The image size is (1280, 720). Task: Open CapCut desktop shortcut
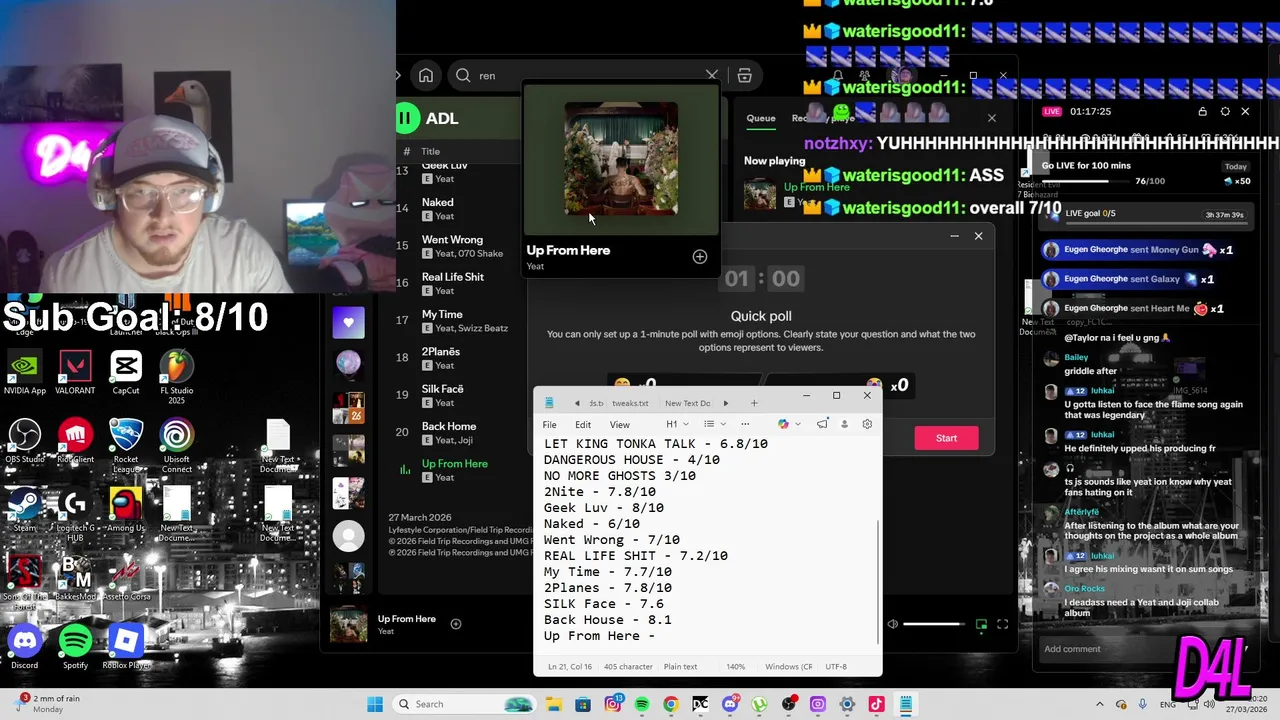(x=126, y=373)
